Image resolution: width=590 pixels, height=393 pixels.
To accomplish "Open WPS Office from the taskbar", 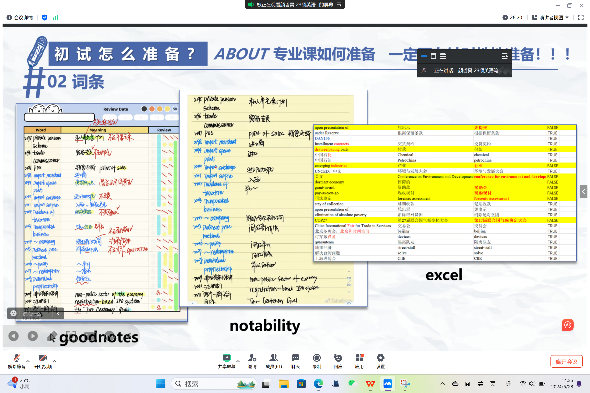I will 370,384.
